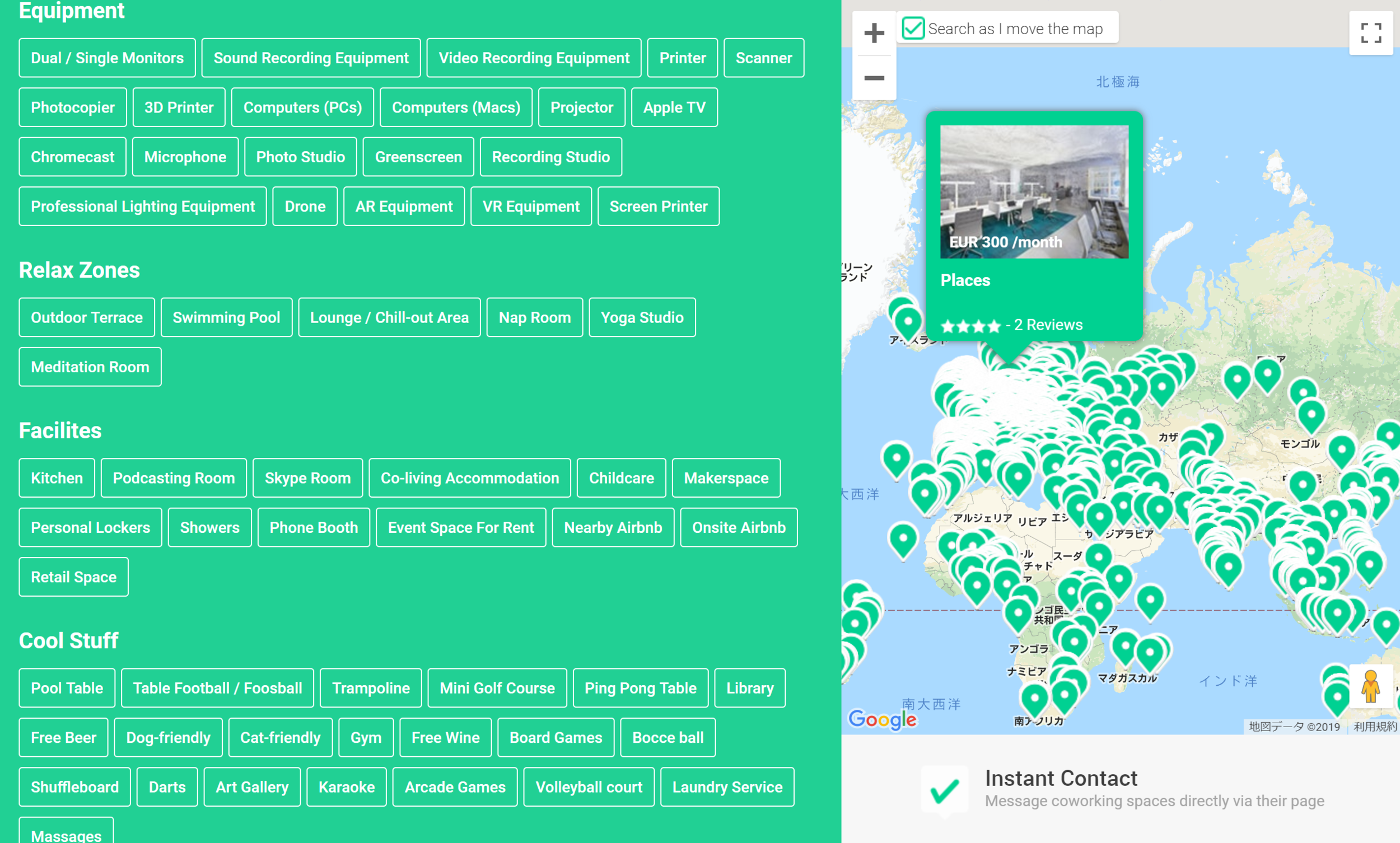The image size is (1400, 843).
Task: Click the Street View pegman icon
Action: click(1370, 686)
